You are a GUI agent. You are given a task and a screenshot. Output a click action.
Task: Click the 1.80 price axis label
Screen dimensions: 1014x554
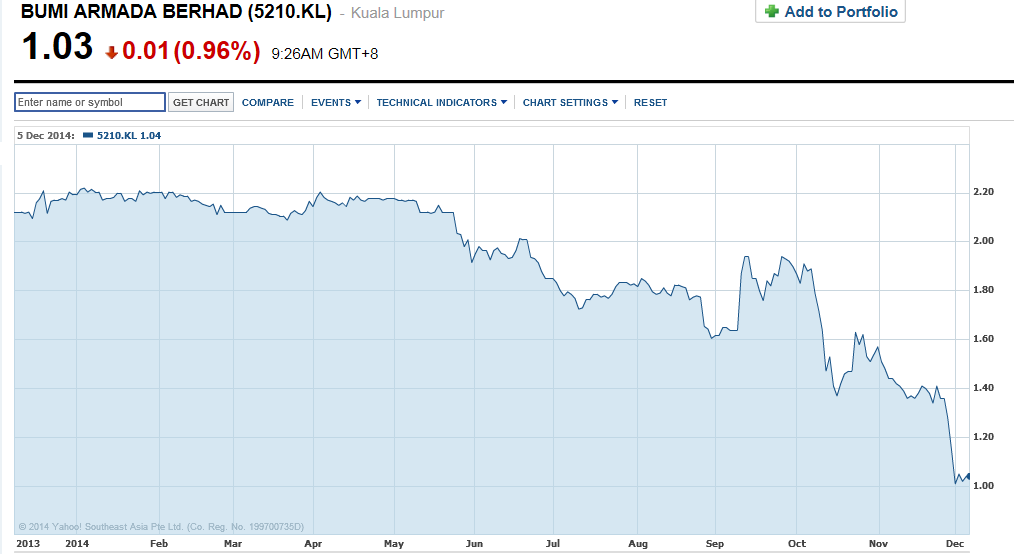pos(983,290)
